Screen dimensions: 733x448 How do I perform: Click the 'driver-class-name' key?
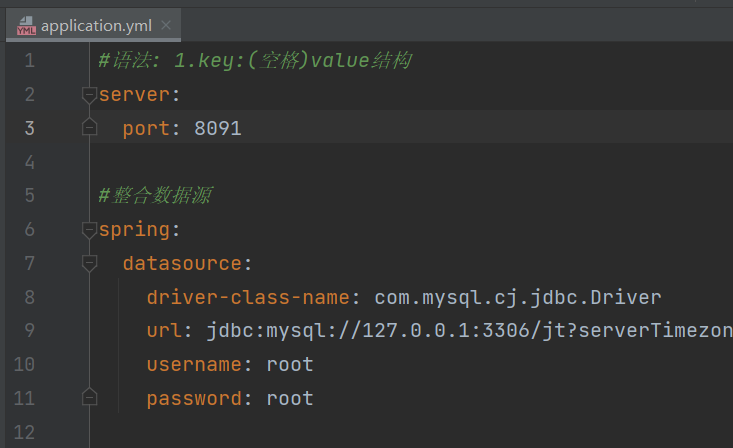248,297
